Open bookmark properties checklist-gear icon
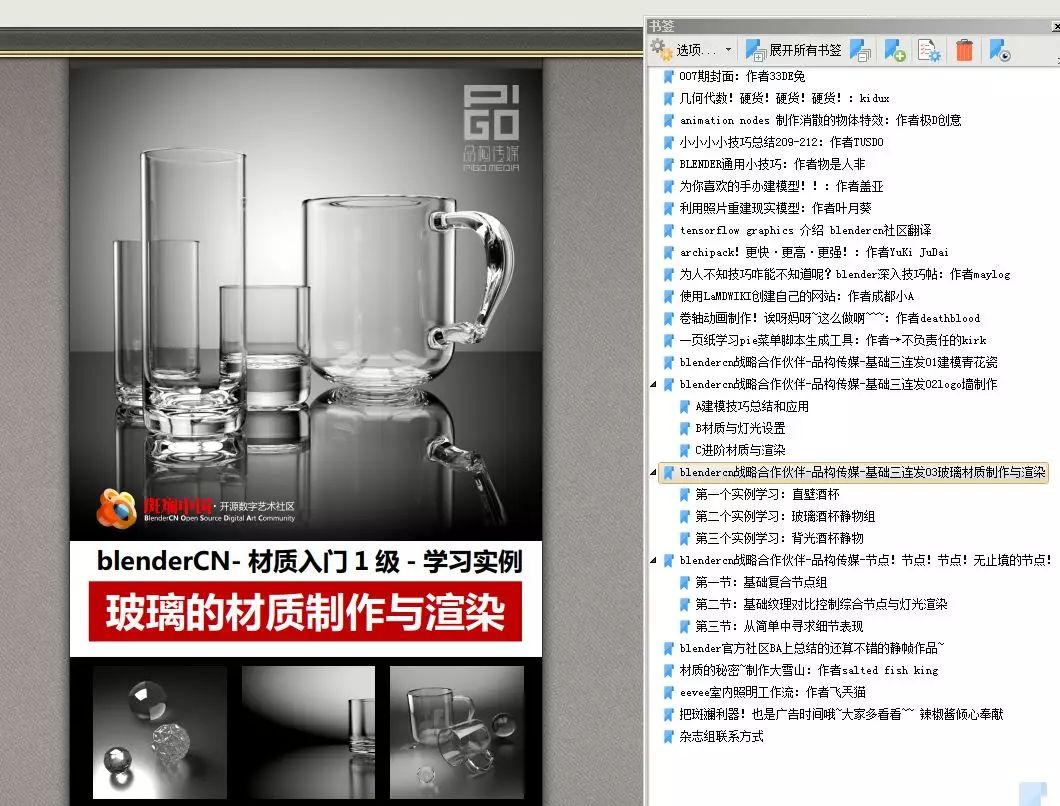The width and height of the screenshot is (1060, 806). [x=930, y=50]
